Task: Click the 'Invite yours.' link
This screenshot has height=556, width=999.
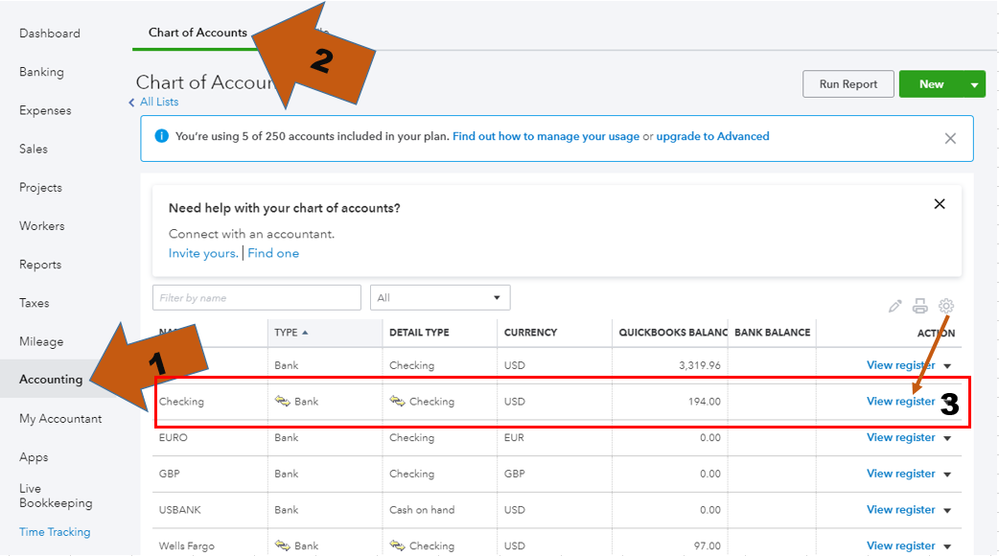Action: [x=203, y=253]
